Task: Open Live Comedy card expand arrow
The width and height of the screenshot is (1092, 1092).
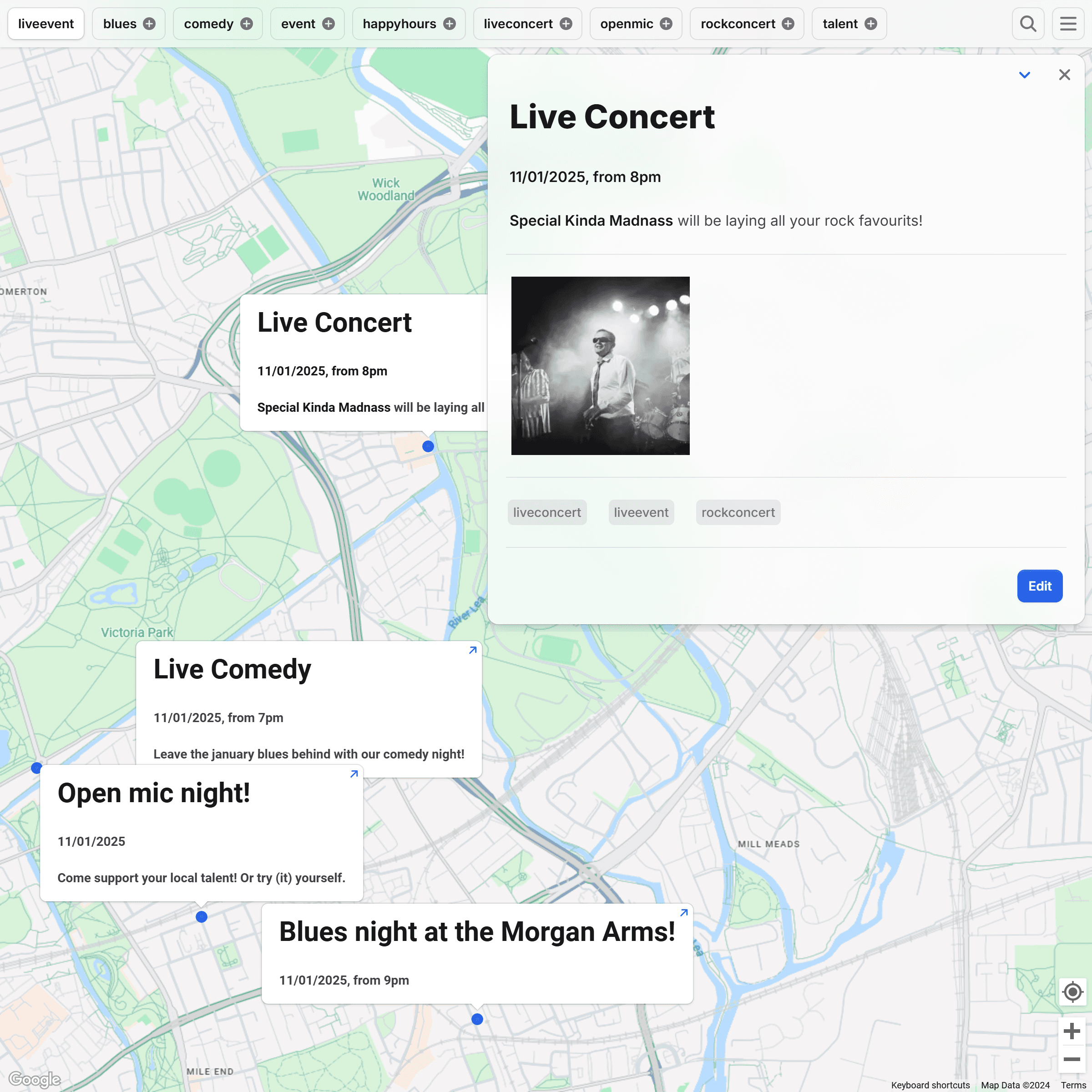Action: (x=473, y=650)
